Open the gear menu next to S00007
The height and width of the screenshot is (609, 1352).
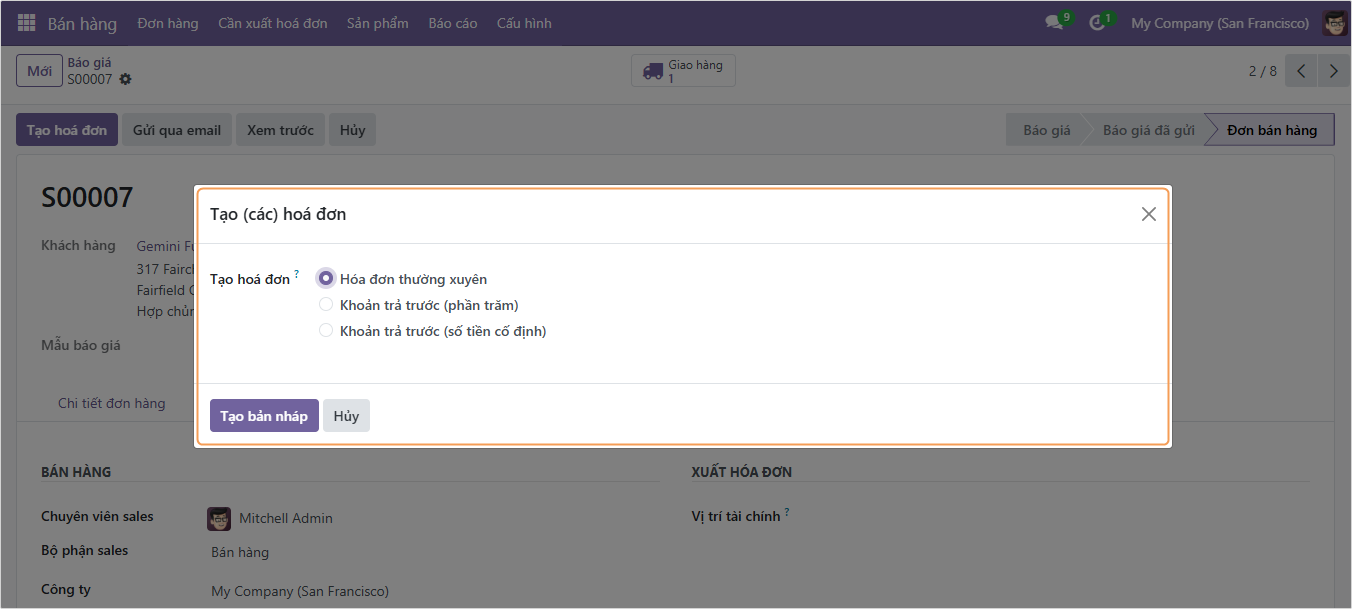(x=125, y=79)
